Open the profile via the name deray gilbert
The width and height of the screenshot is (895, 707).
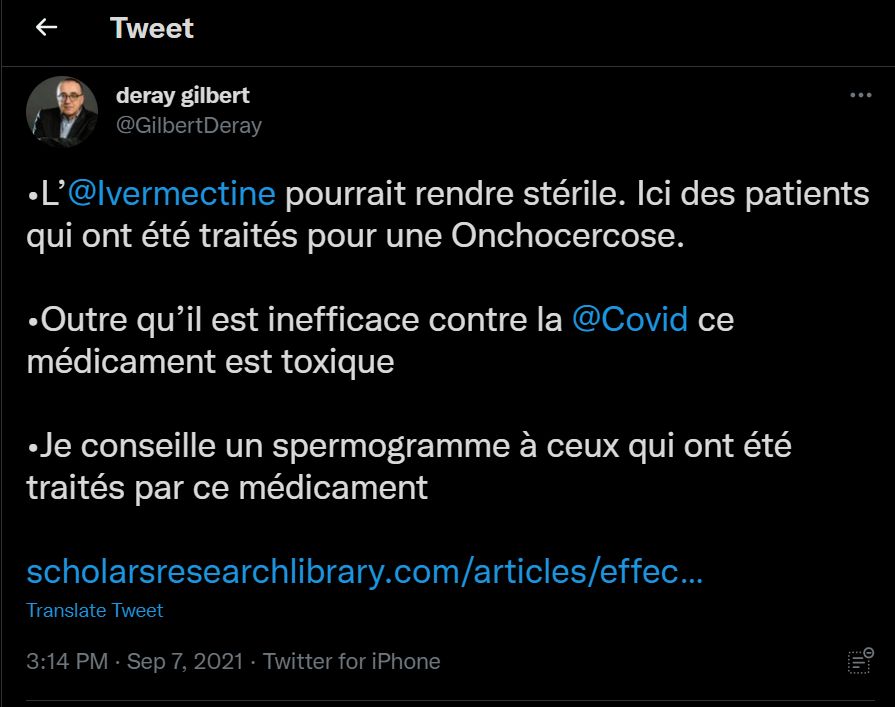point(183,96)
